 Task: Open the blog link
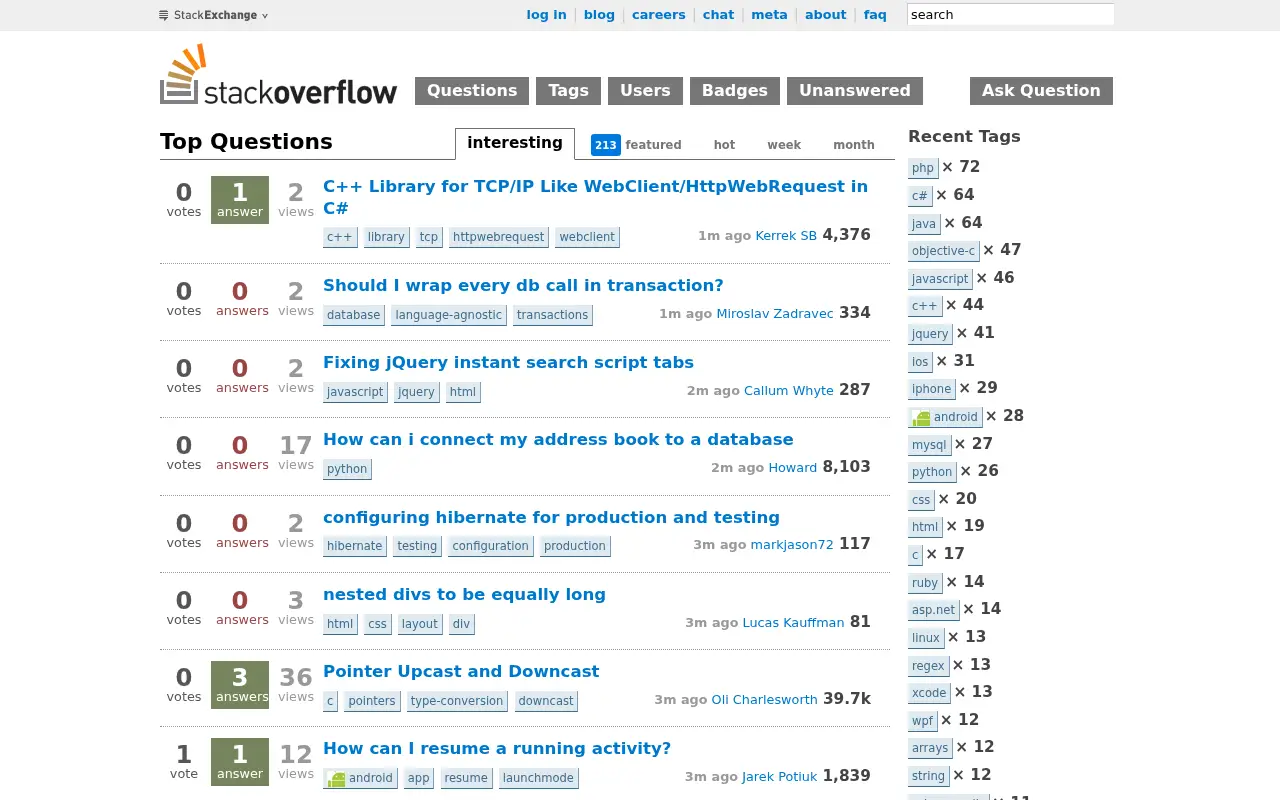pyautogui.click(x=599, y=15)
